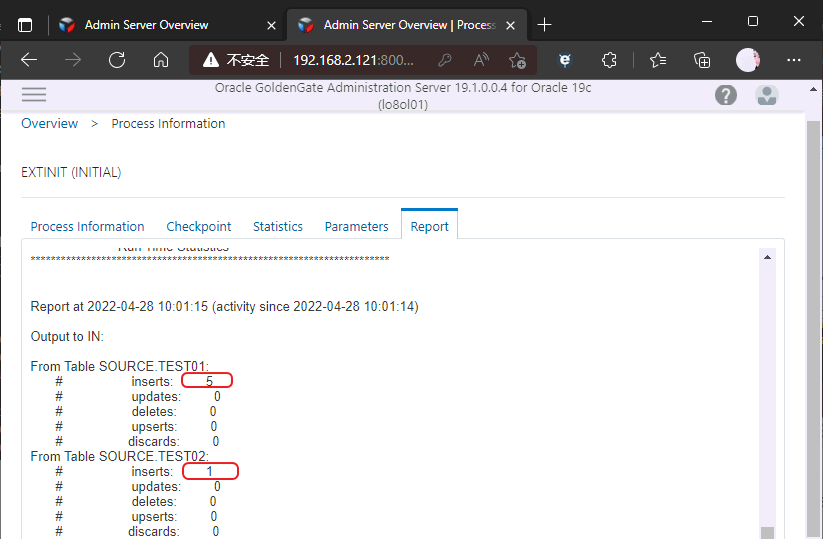Click the not secure warning icon
This screenshot has width=823, height=539.
click(x=210, y=60)
